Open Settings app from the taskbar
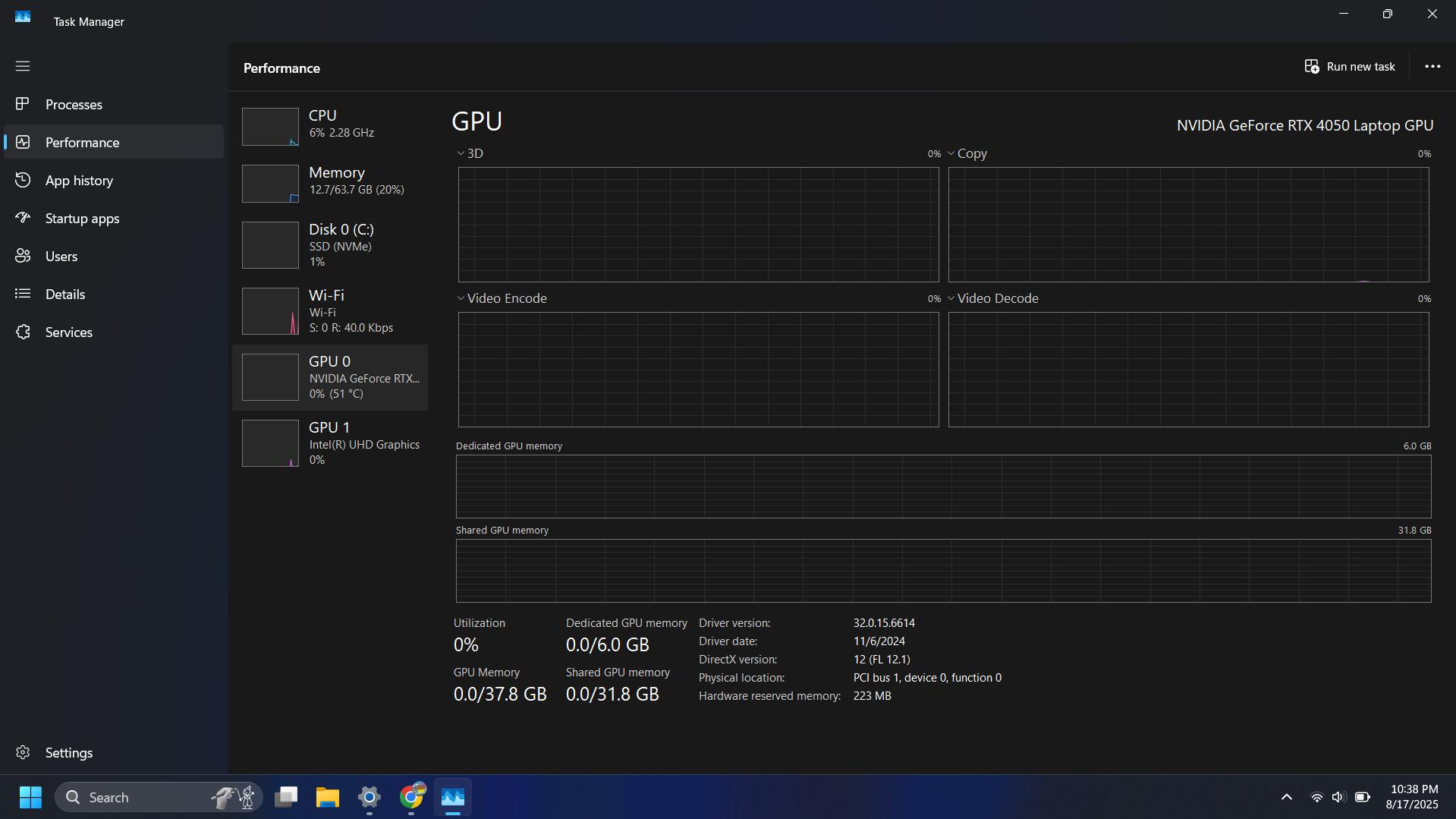 pyautogui.click(x=370, y=797)
